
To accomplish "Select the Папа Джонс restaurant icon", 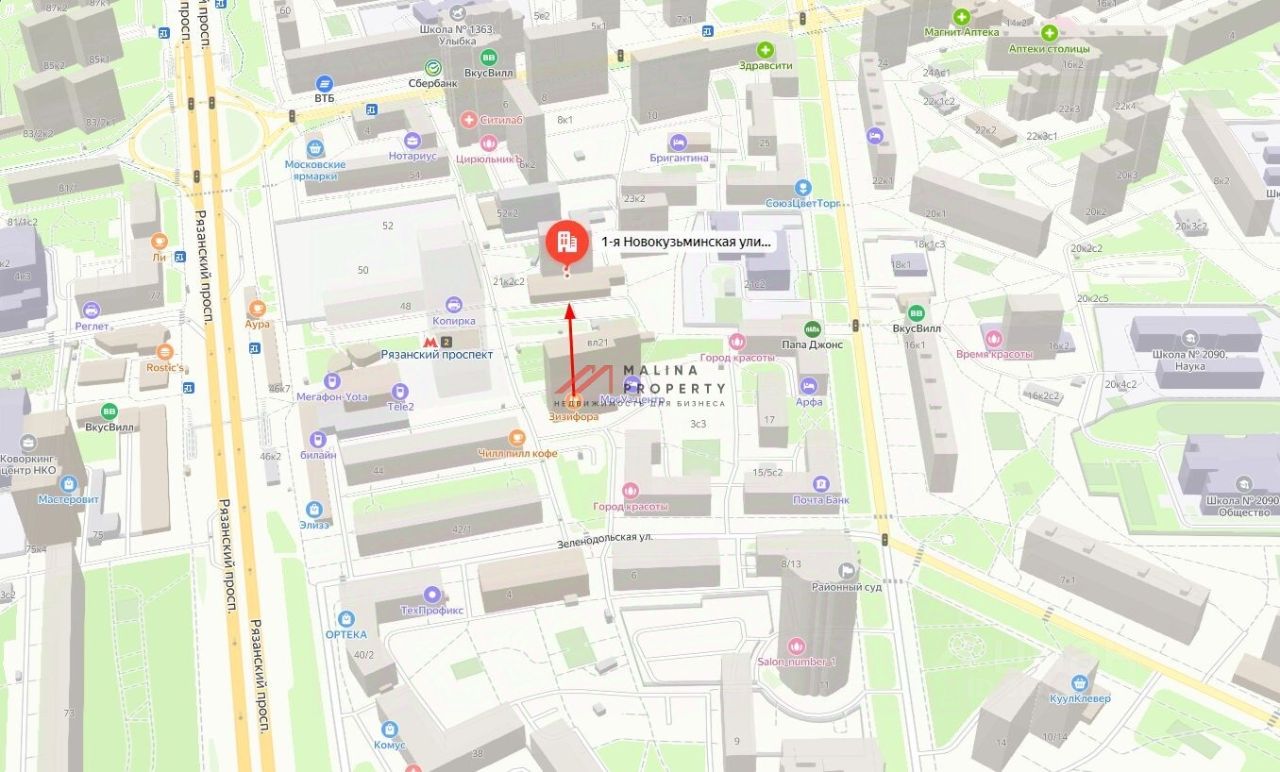I will coord(812,328).
